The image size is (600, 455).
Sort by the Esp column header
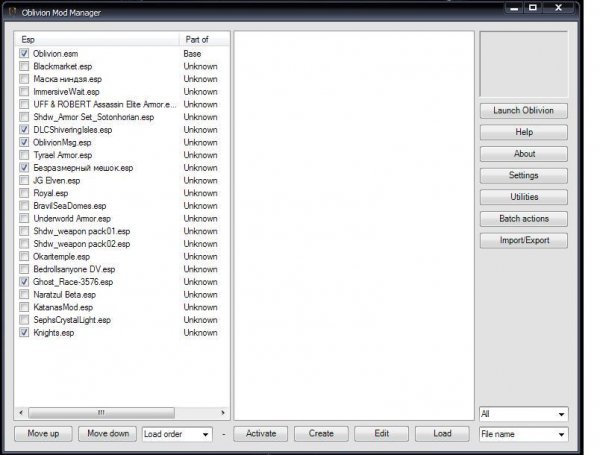coord(97,39)
